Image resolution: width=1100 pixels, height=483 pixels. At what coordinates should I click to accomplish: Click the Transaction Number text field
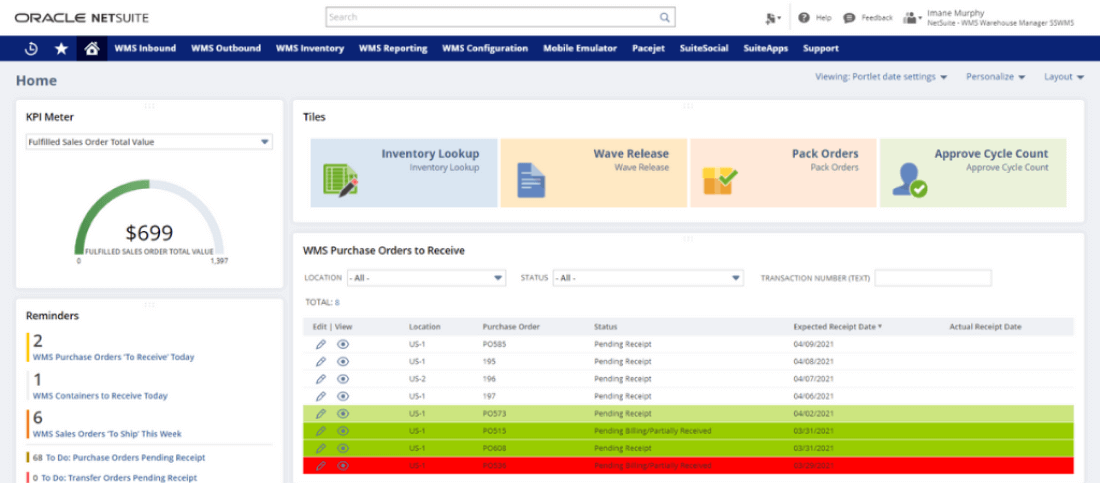932,278
